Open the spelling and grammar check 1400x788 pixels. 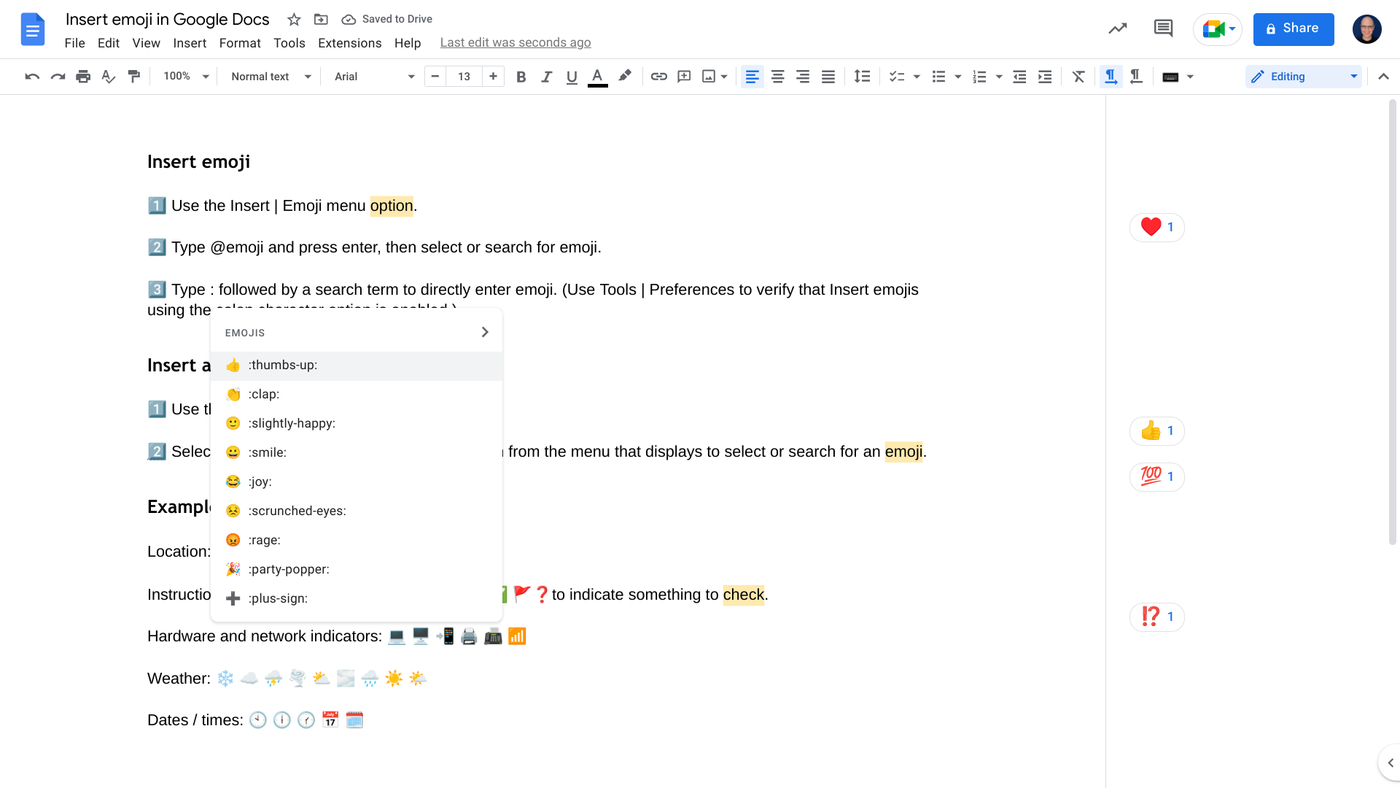108,76
